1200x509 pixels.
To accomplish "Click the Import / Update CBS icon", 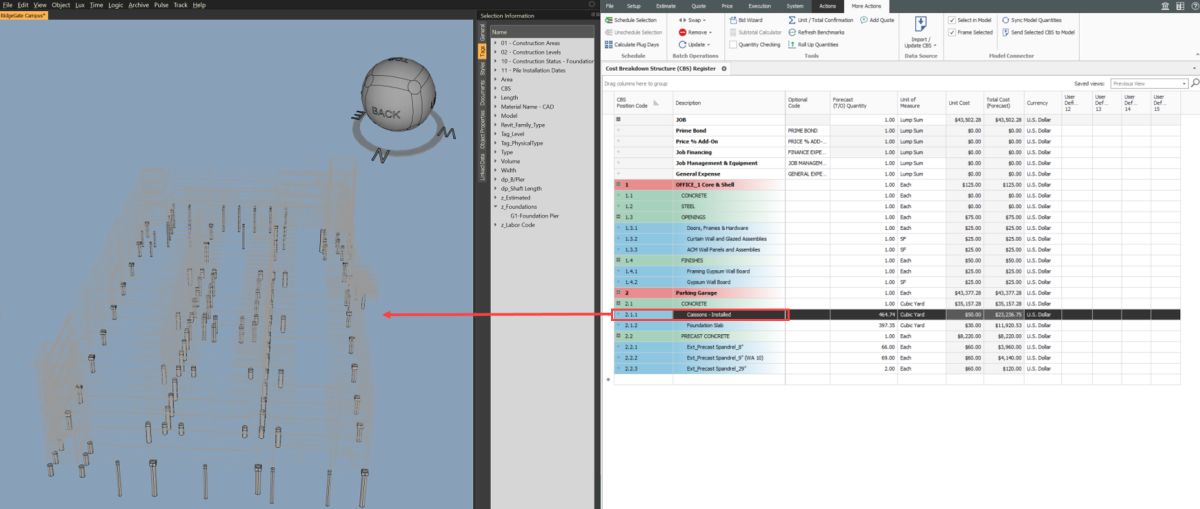I will pos(920,25).
